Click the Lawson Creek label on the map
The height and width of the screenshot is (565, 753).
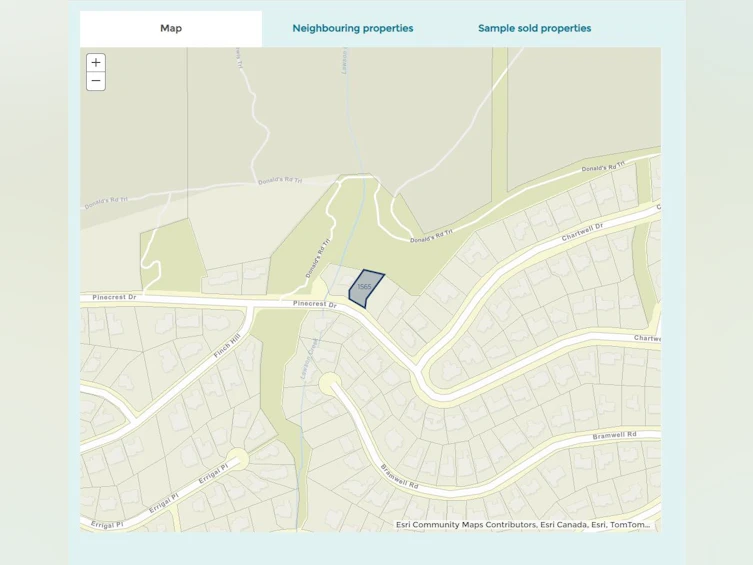pyautogui.click(x=310, y=359)
